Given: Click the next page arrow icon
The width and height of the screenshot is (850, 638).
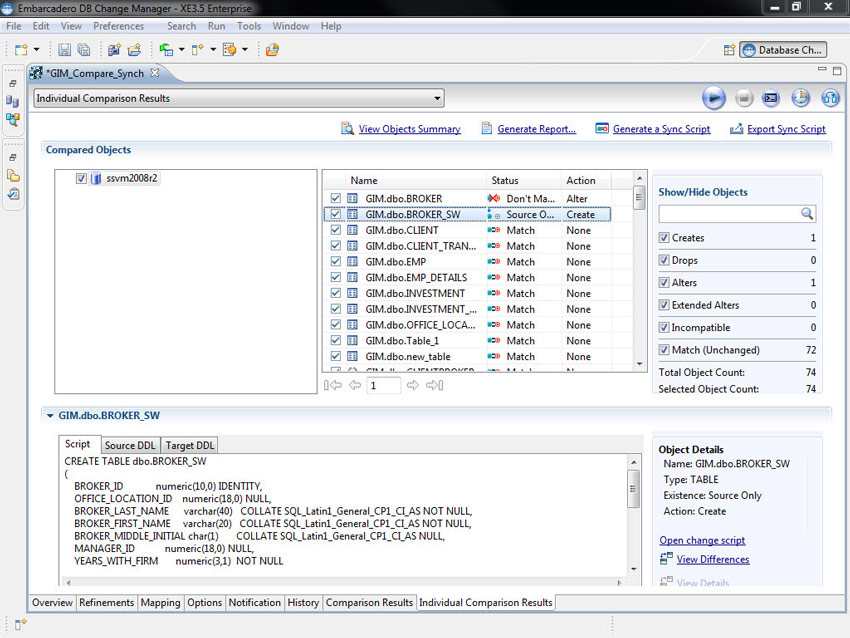Looking at the screenshot, I should (x=413, y=385).
